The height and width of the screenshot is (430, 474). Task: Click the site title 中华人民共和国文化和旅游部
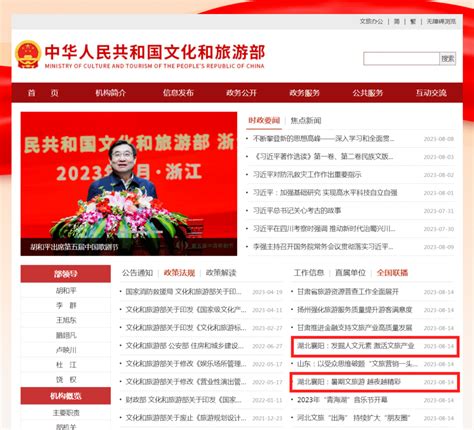click(155, 52)
